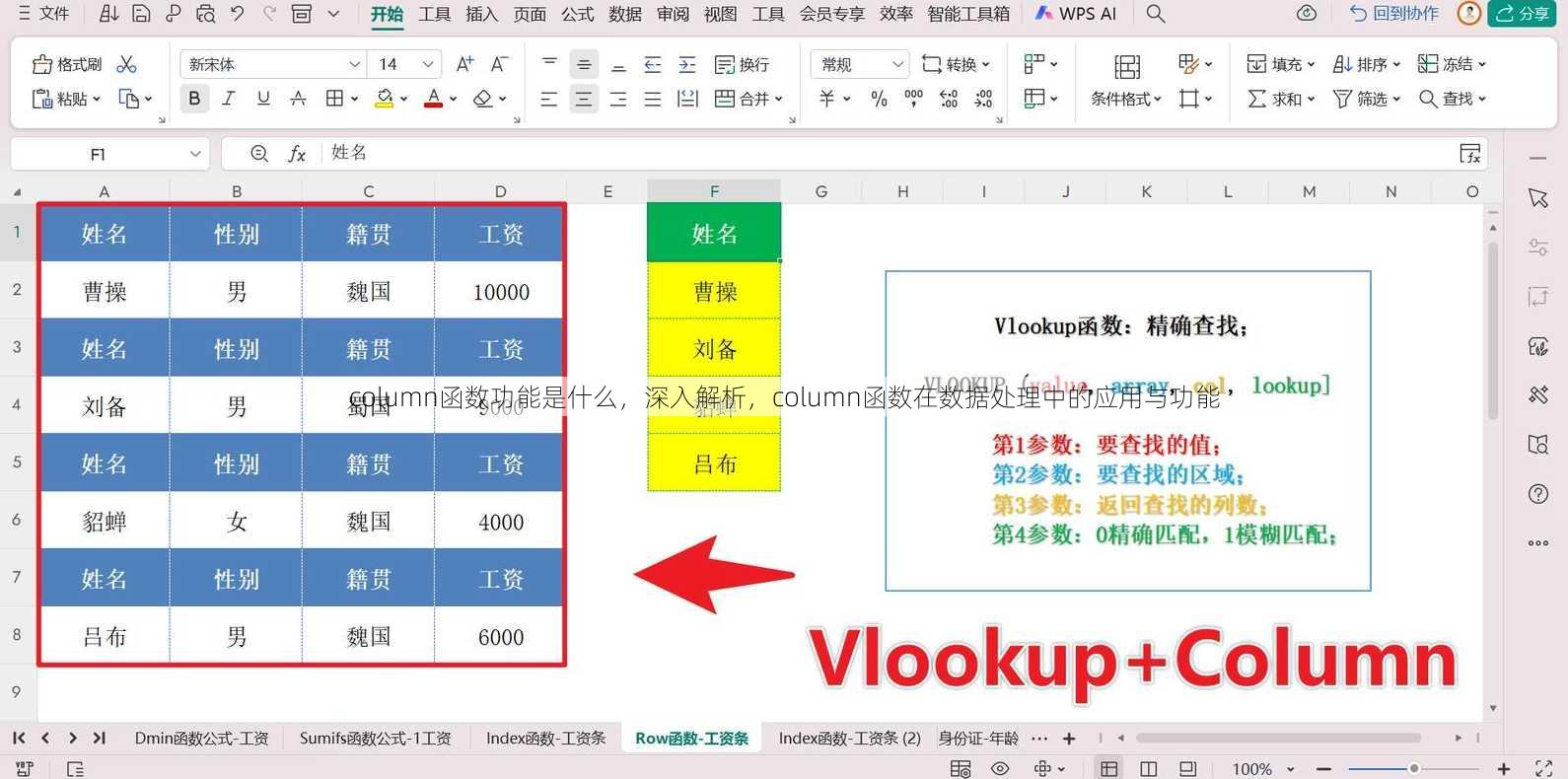Apply Format Painter (格式刷)
The height and width of the screenshot is (779, 1568).
[x=67, y=64]
